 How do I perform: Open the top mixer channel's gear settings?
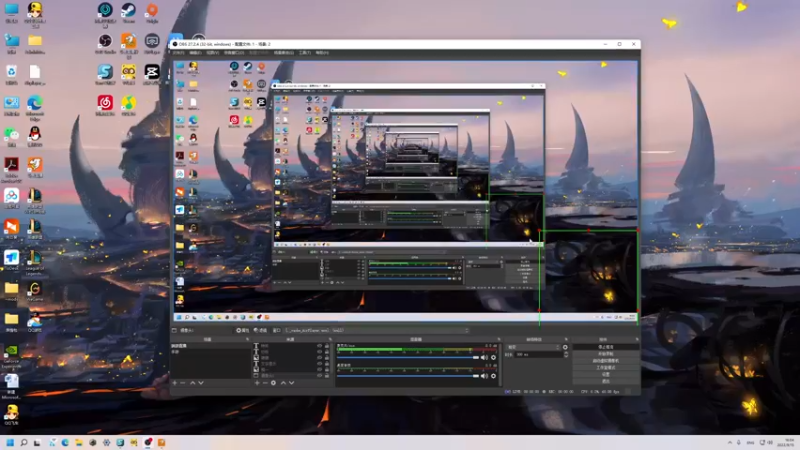click(493, 357)
